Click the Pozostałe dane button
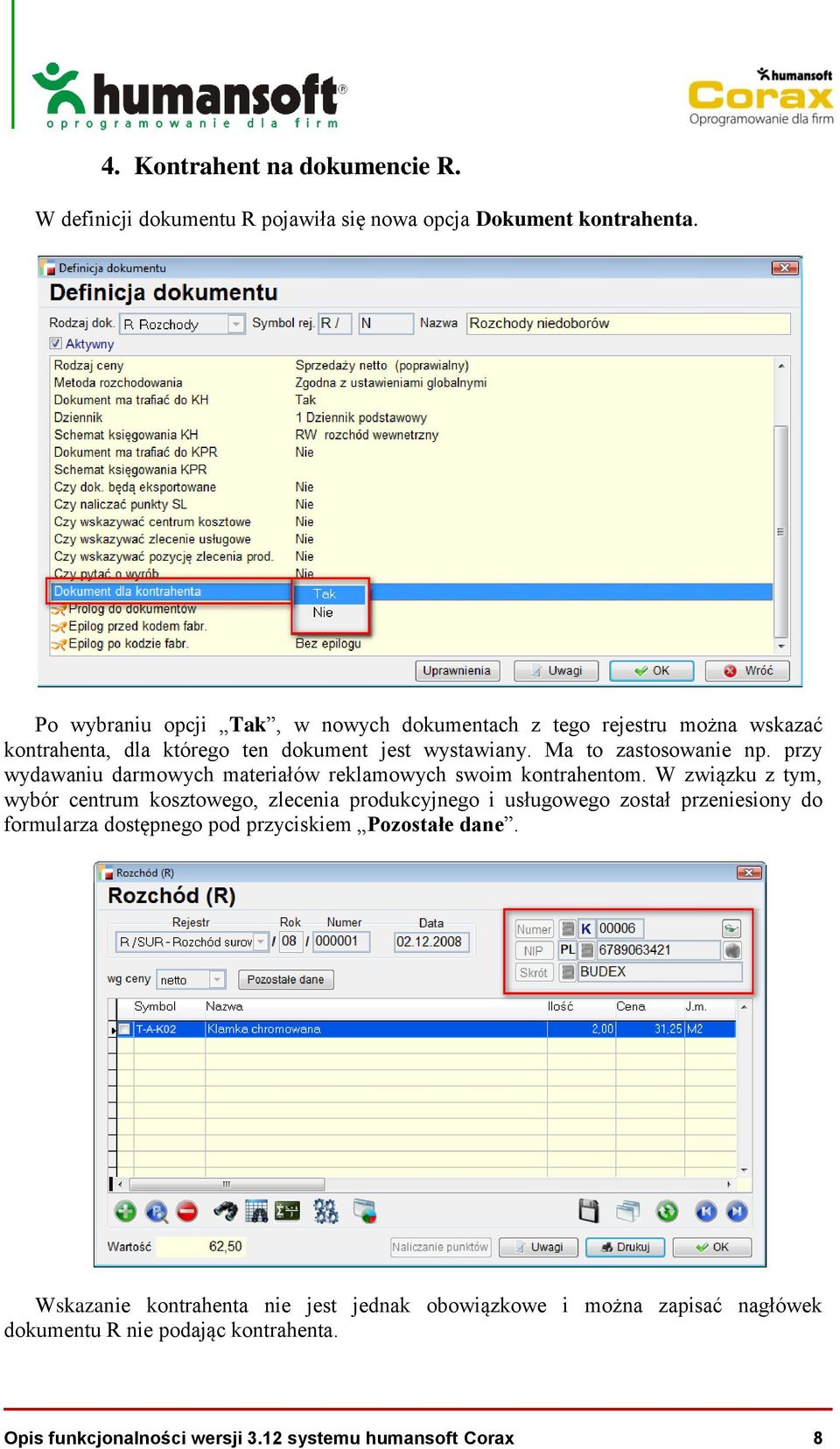The width and height of the screenshot is (840, 1449). point(285,980)
